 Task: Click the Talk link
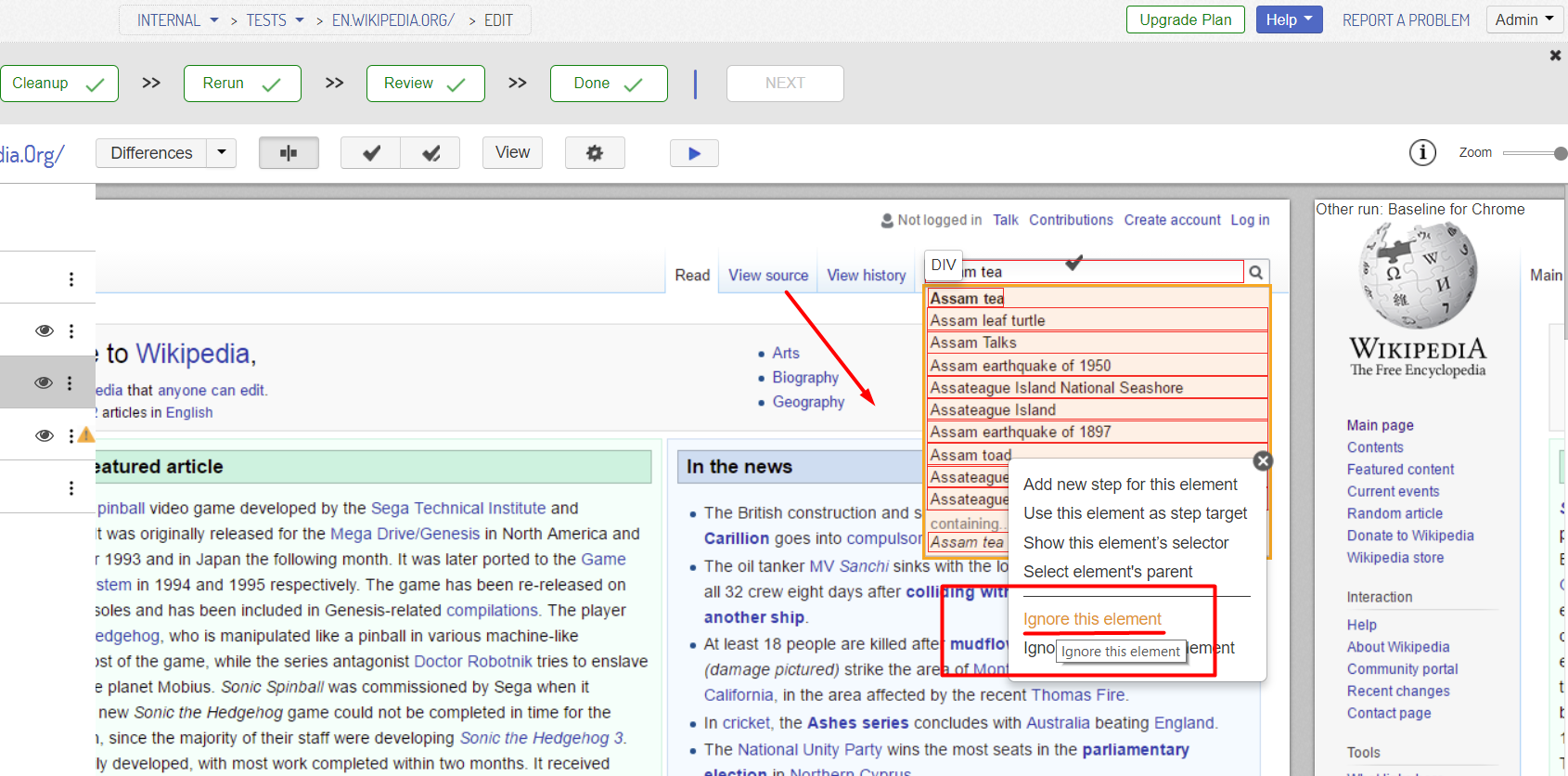pos(1005,220)
